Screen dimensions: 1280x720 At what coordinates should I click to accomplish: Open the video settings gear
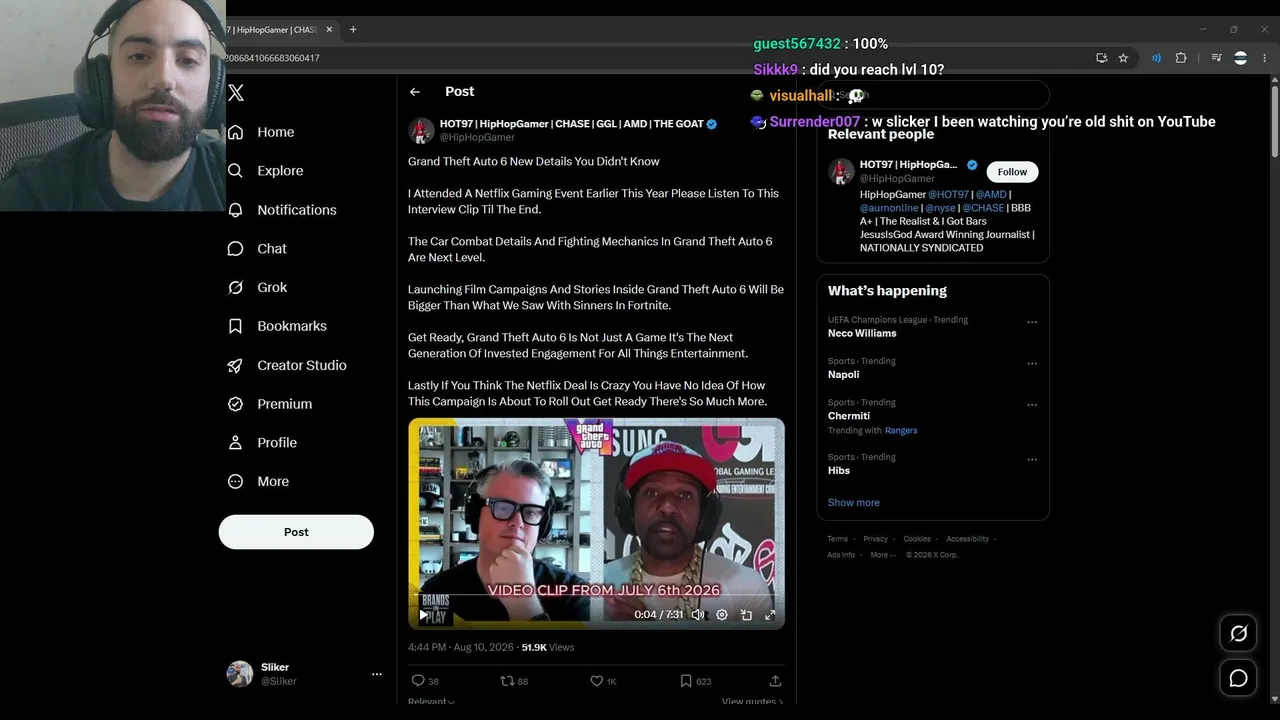[722, 615]
